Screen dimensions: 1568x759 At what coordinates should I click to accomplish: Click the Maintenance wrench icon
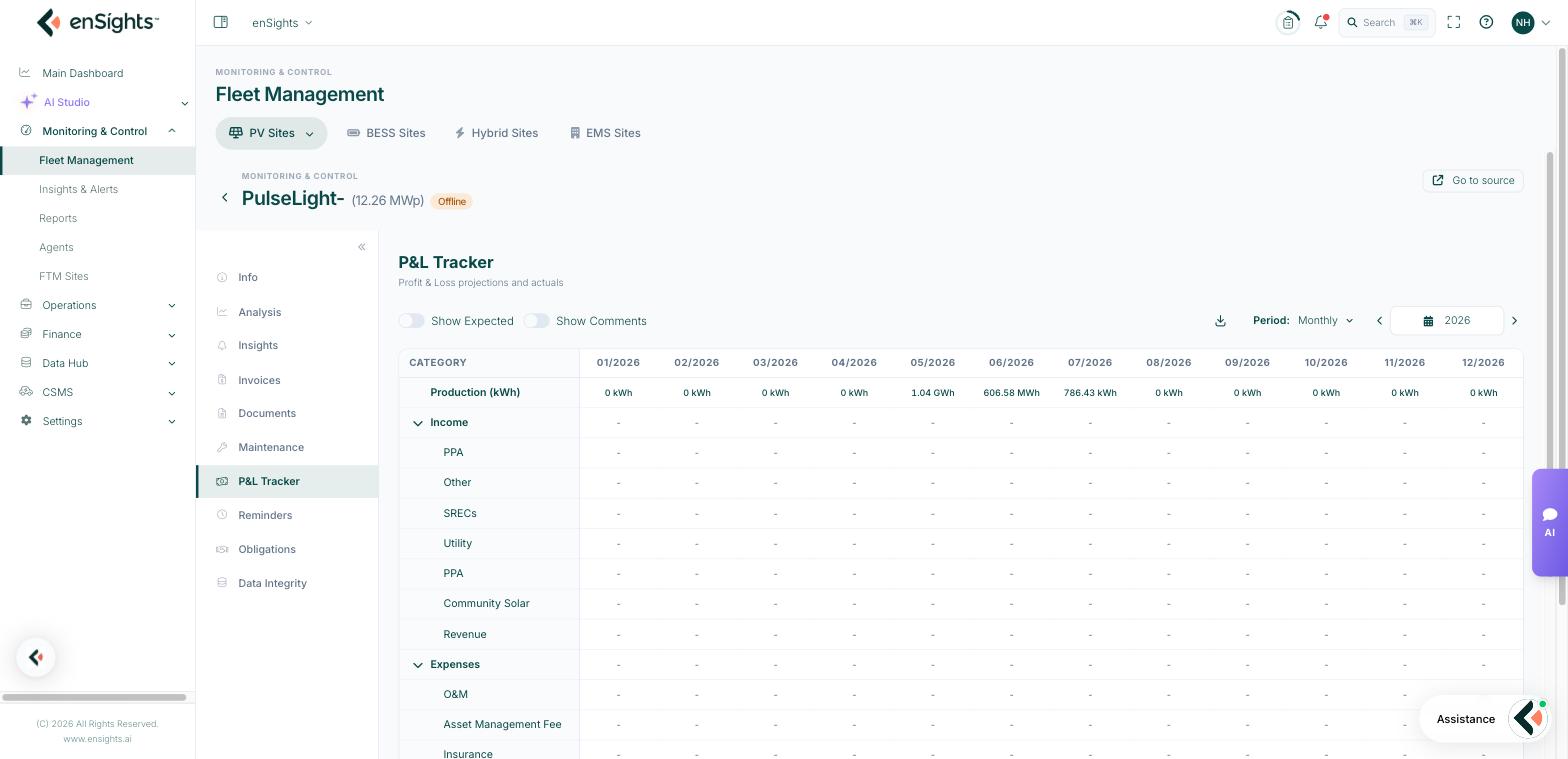(222, 447)
